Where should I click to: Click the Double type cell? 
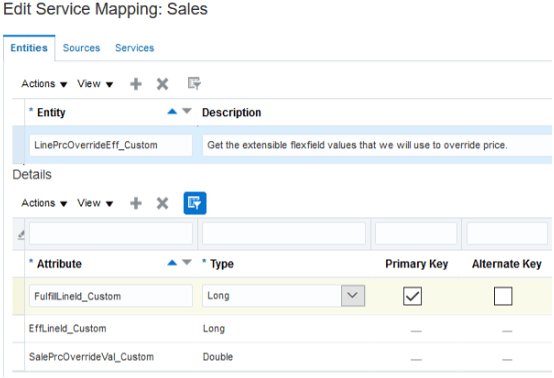click(218, 357)
